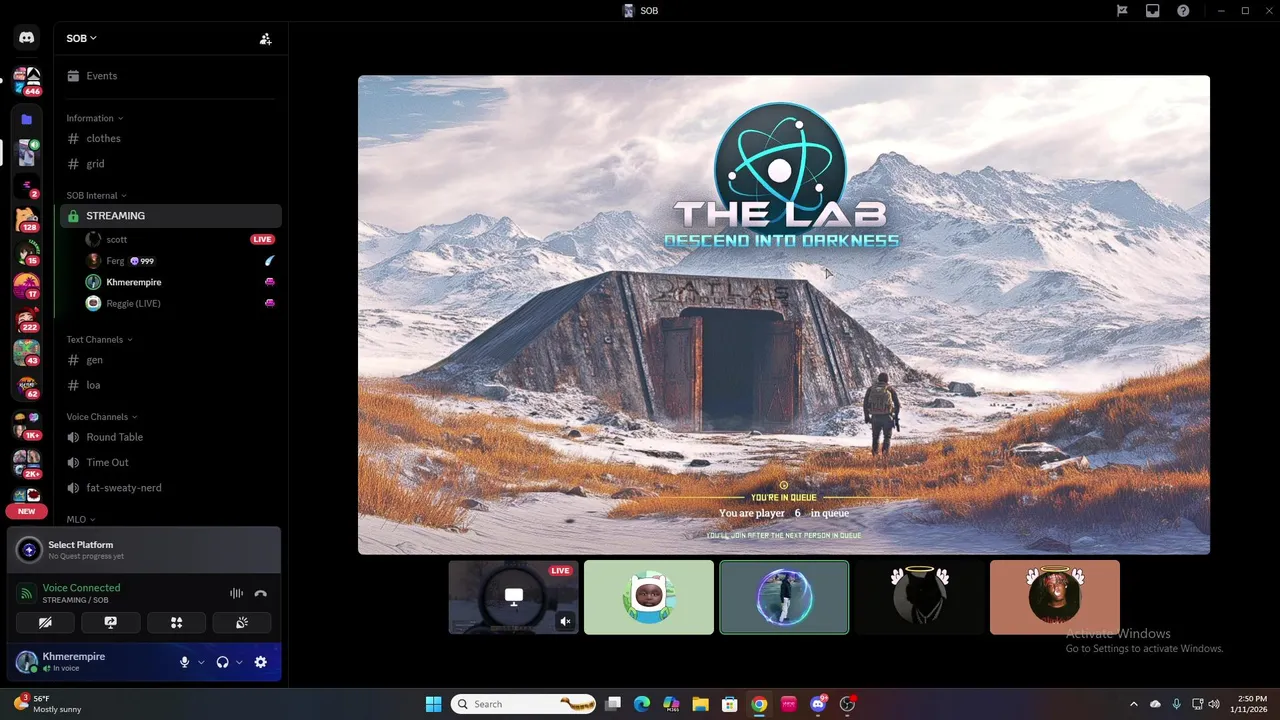
Task: Open the flag icon in title bar
Action: (1122, 11)
